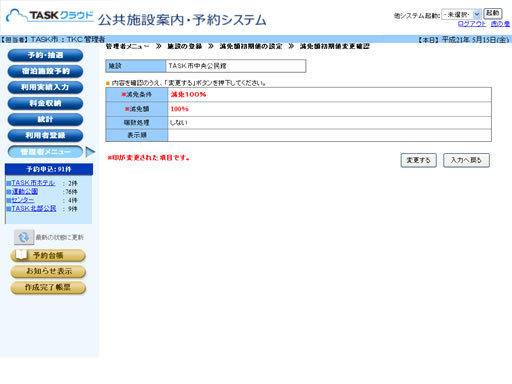Open the 他システム起動 dropdown (-未選択-)
Viewport: 512px width, 384px height.
(461, 14)
